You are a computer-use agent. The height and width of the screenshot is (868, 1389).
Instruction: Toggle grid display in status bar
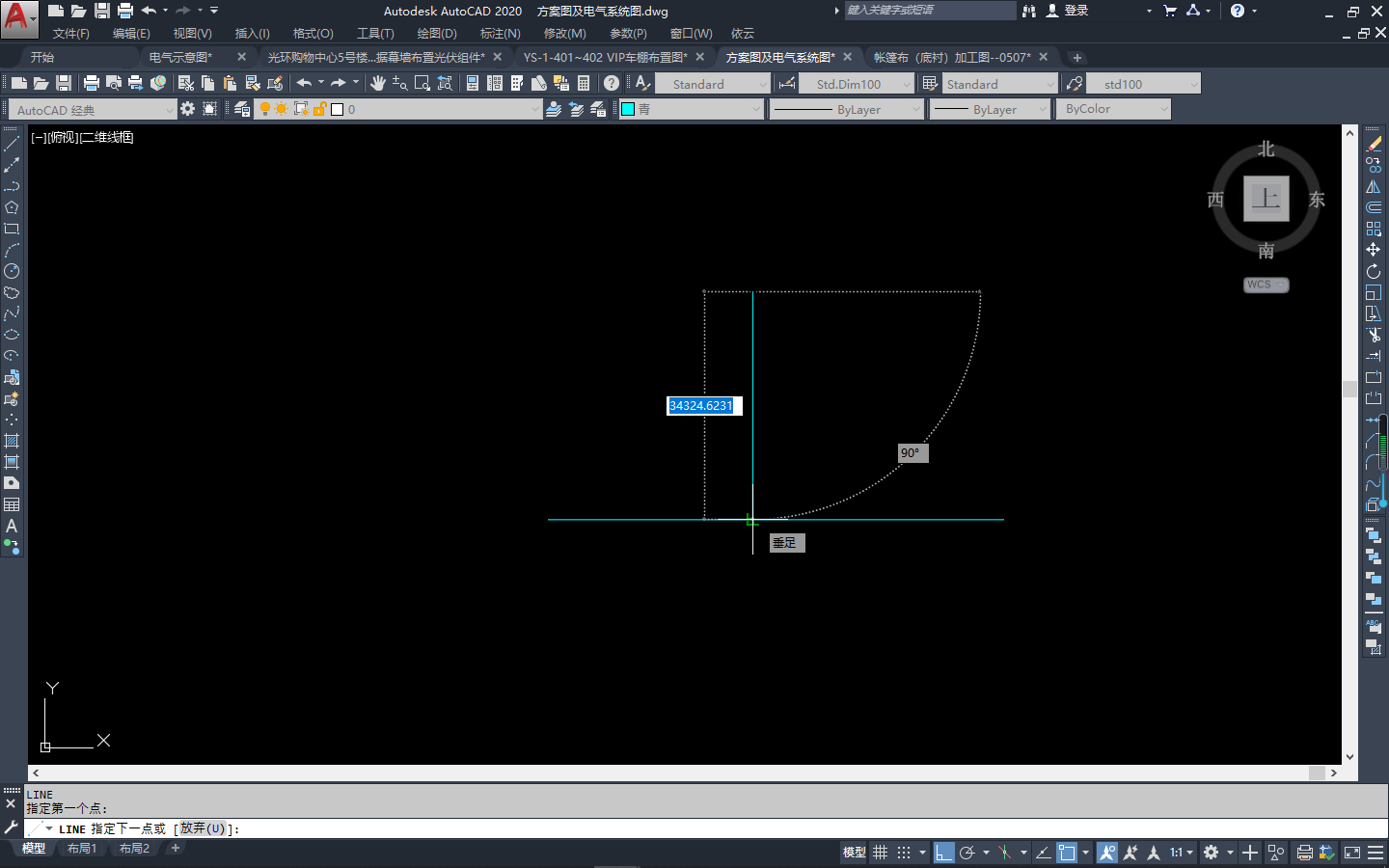pyautogui.click(x=881, y=853)
